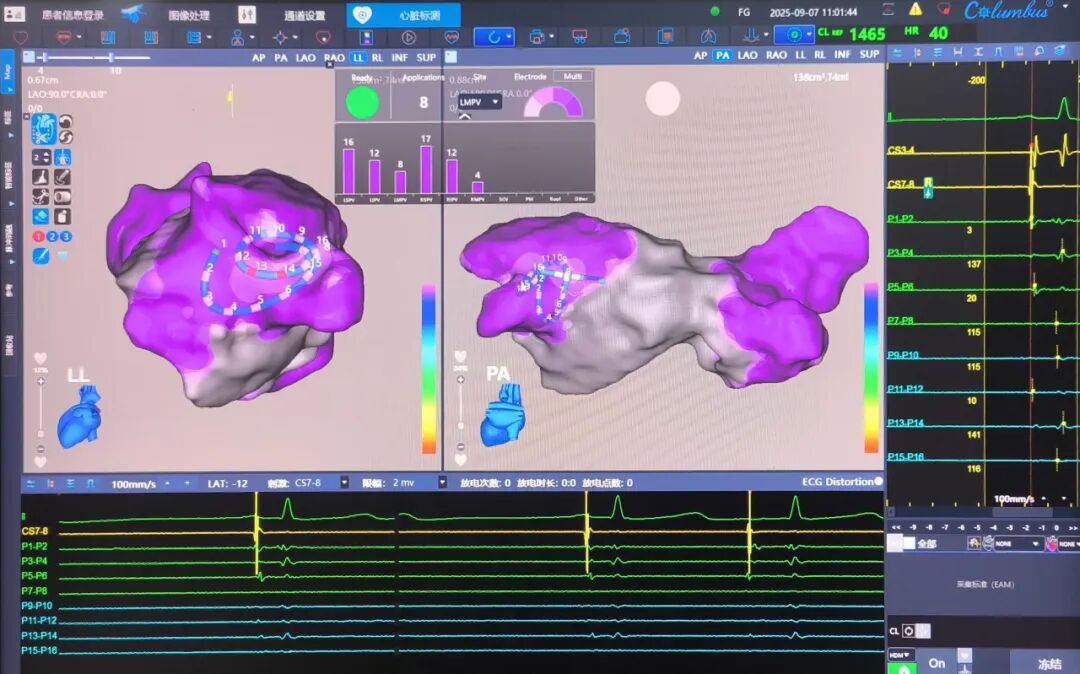The width and height of the screenshot is (1080, 674).
Task: Set left map view to INF
Action: [399, 58]
